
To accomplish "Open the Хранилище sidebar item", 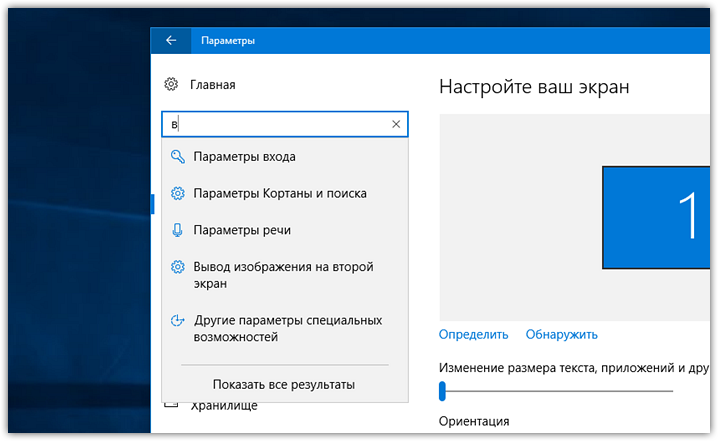I will point(224,406).
